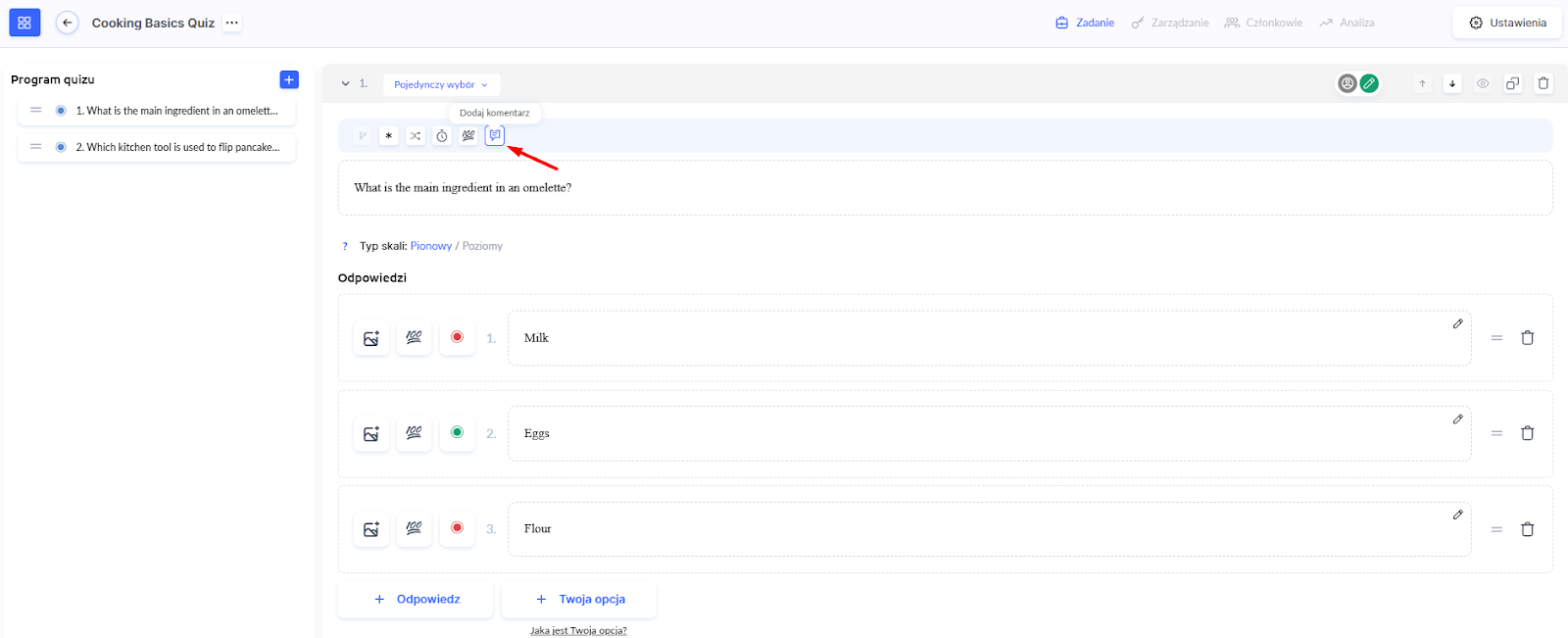This screenshot has height=638, width=1568.
Task: Delete the Flour answer with trash icon
Action: [x=1527, y=529]
